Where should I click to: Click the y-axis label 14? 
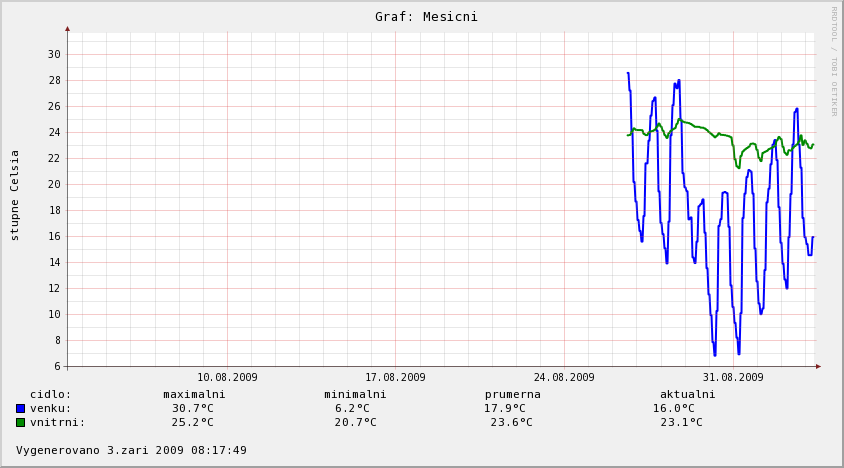point(54,262)
